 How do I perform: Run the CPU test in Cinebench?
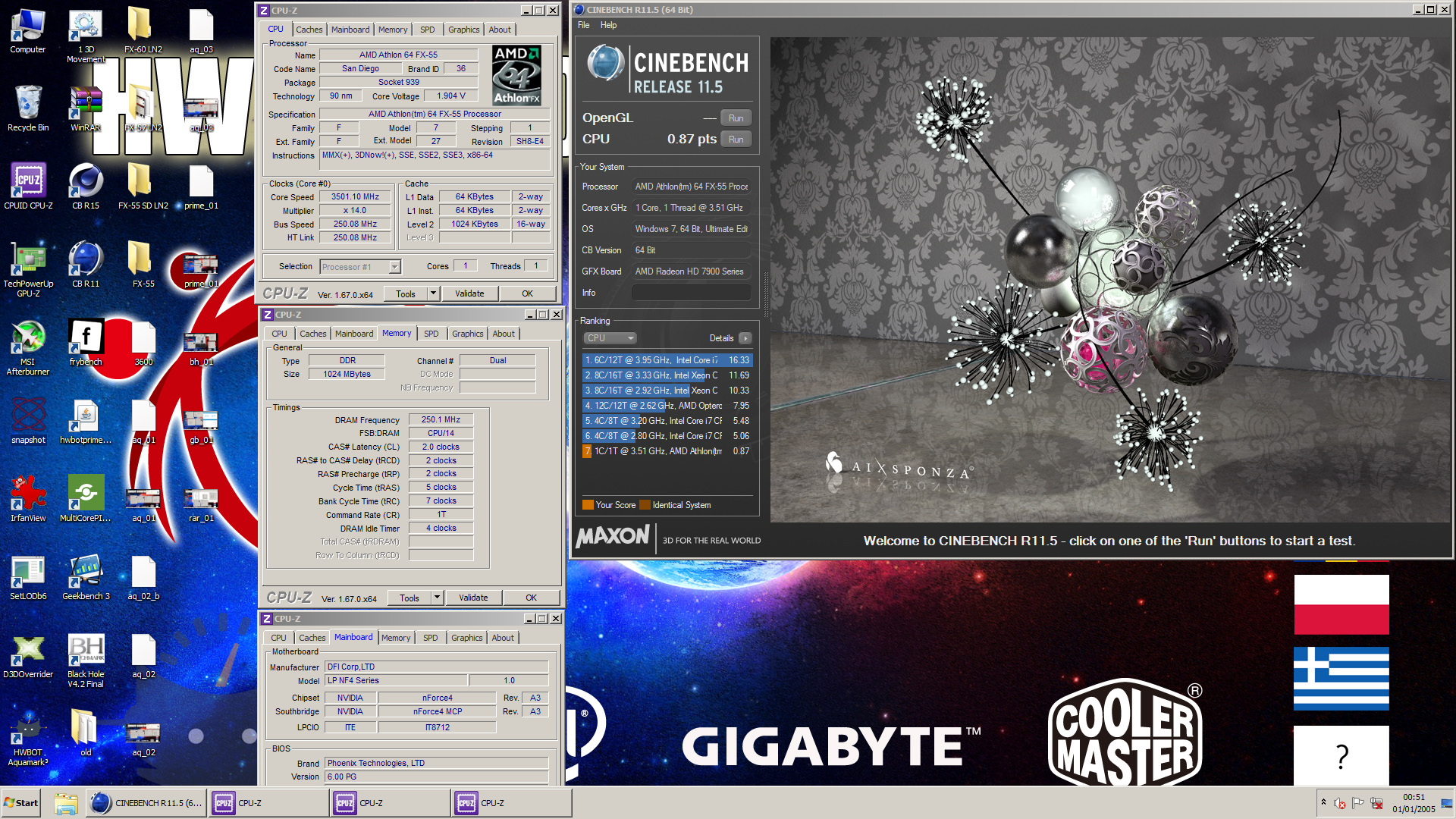736,140
